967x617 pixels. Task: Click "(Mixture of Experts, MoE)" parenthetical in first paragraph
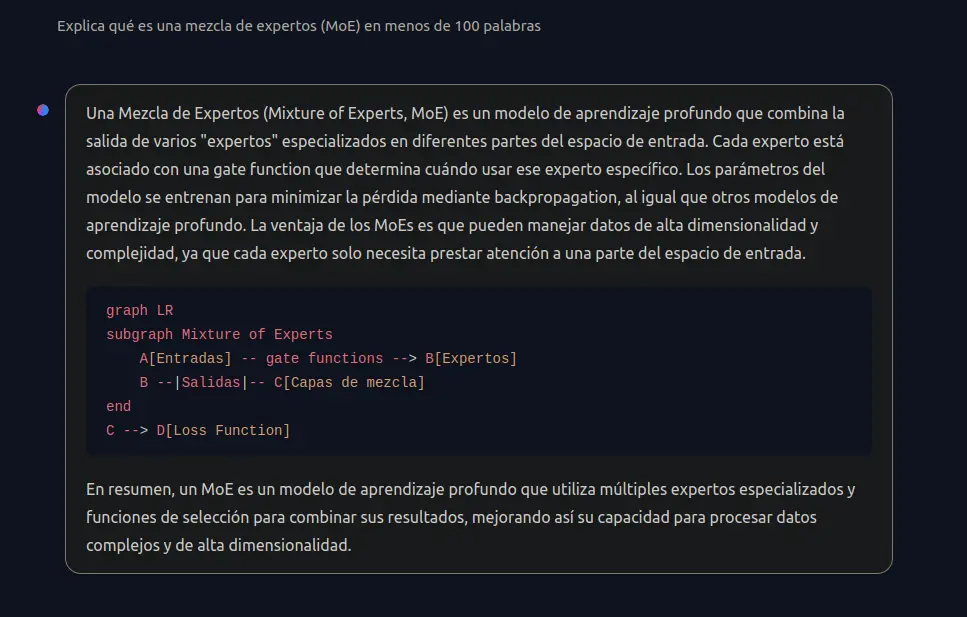click(x=356, y=114)
